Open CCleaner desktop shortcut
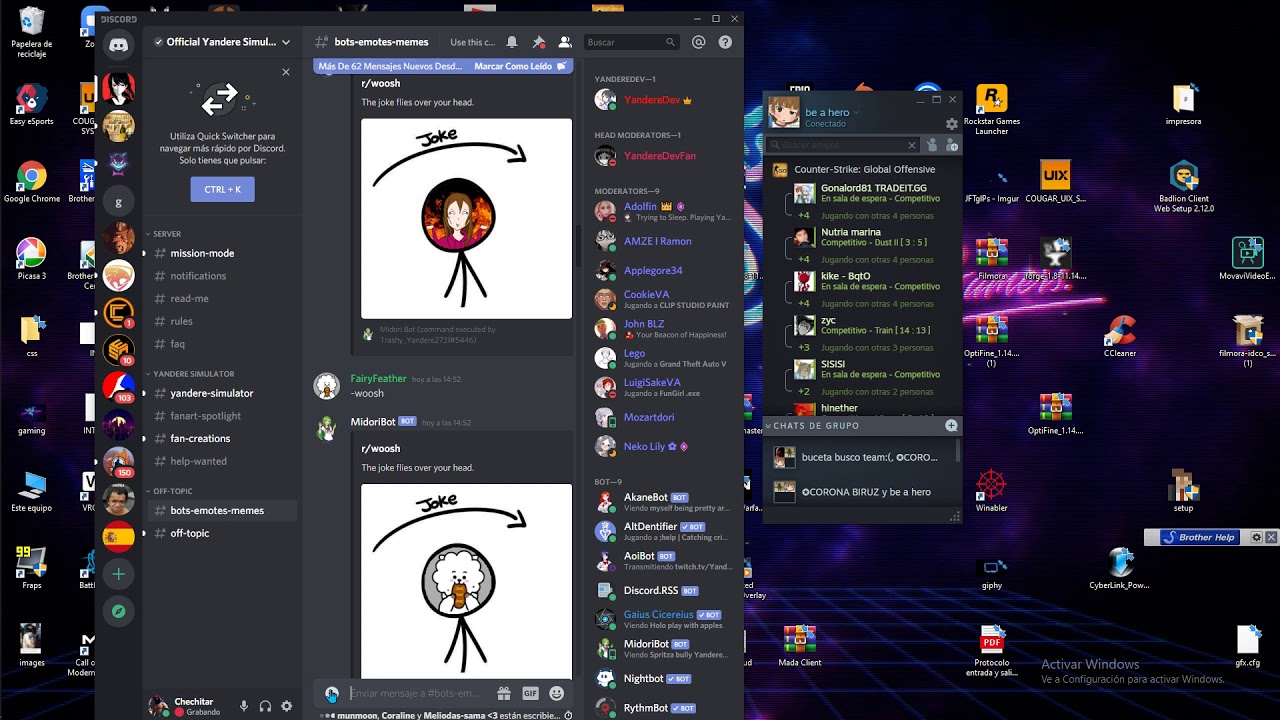1280x720 pixels. [x=1120, y=337]
